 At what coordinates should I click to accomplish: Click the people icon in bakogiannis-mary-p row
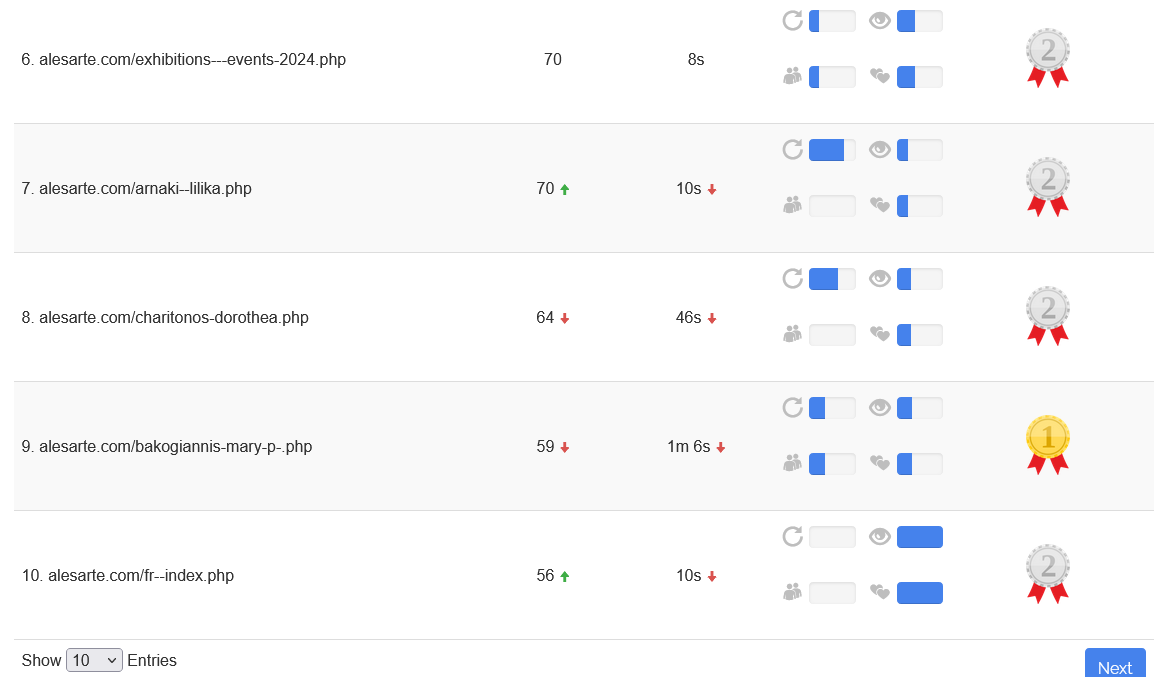(x=792, y=463)
